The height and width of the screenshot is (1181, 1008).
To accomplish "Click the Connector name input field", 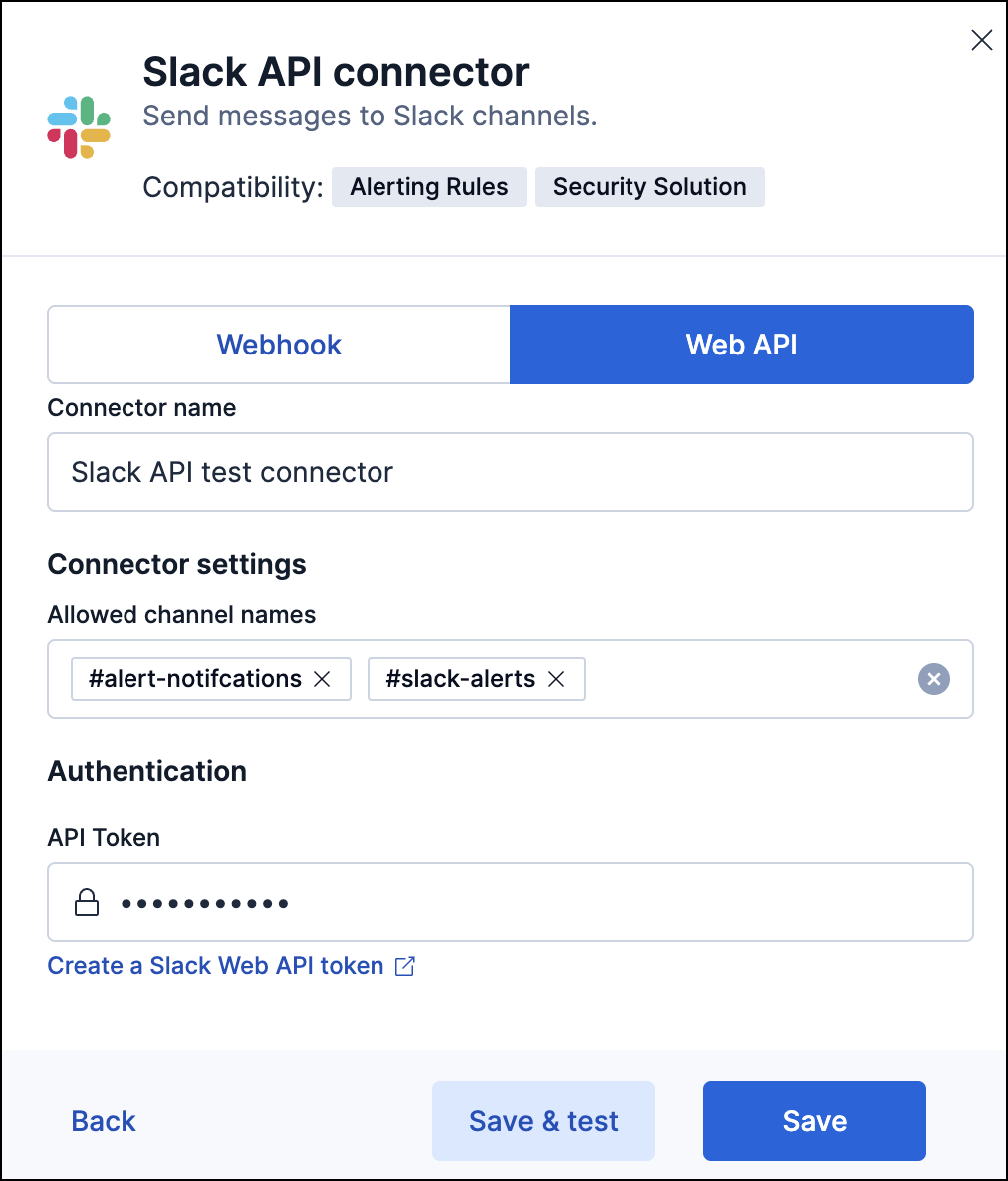I will point(510,472).
